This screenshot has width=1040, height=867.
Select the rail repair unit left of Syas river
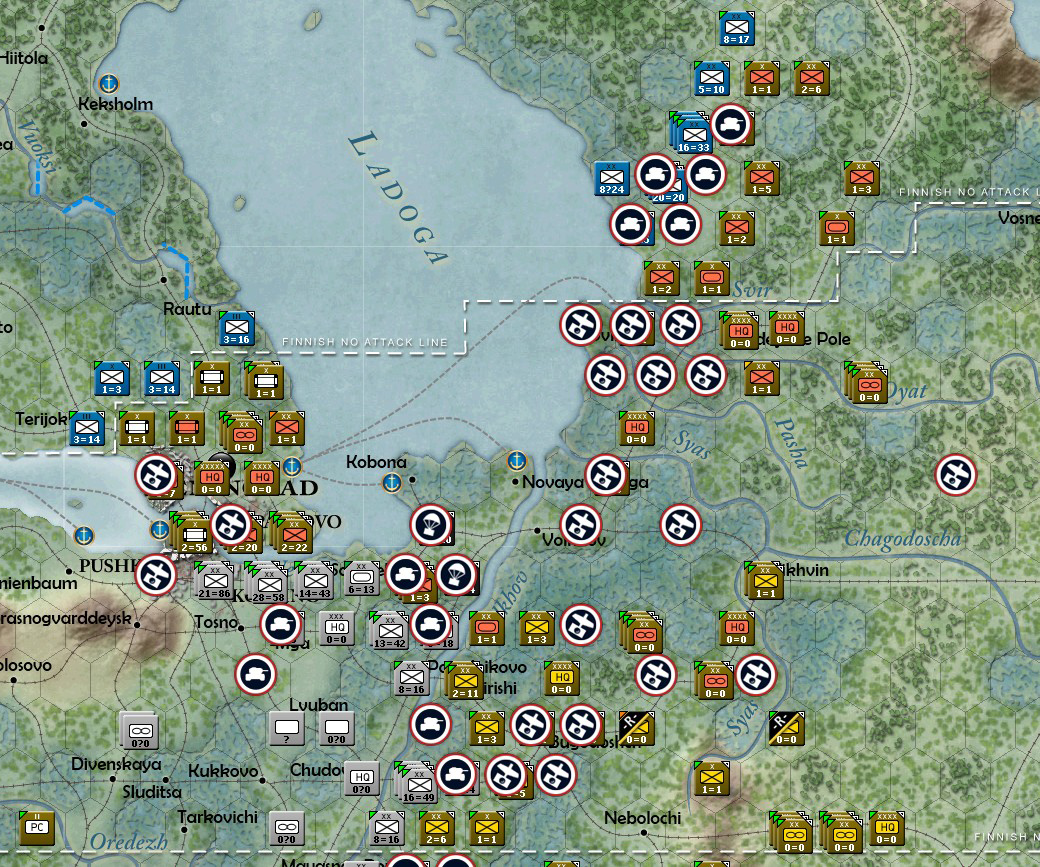coord(637,728)
